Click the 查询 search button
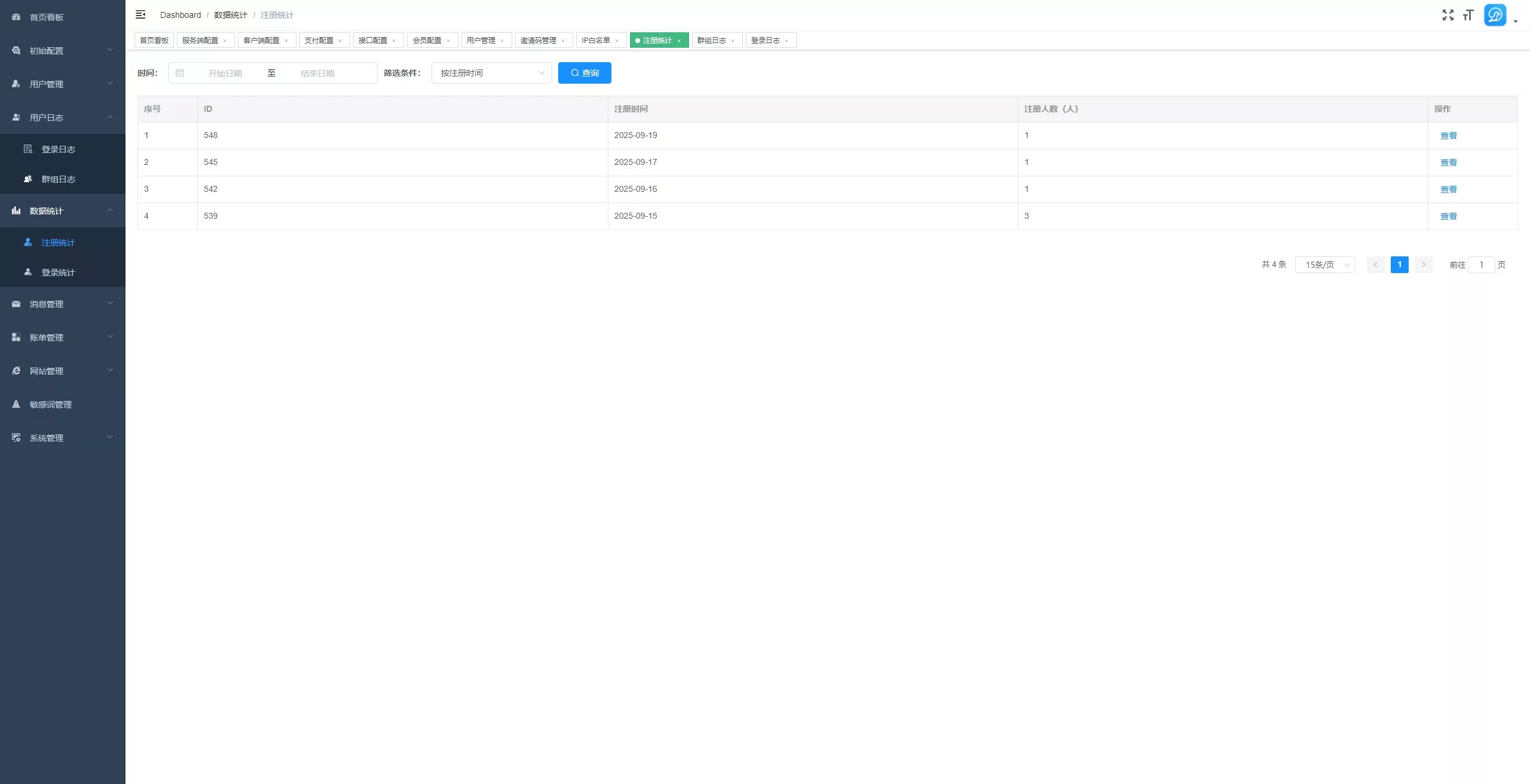The image size is (1530, 784). (x=585, y=73)
